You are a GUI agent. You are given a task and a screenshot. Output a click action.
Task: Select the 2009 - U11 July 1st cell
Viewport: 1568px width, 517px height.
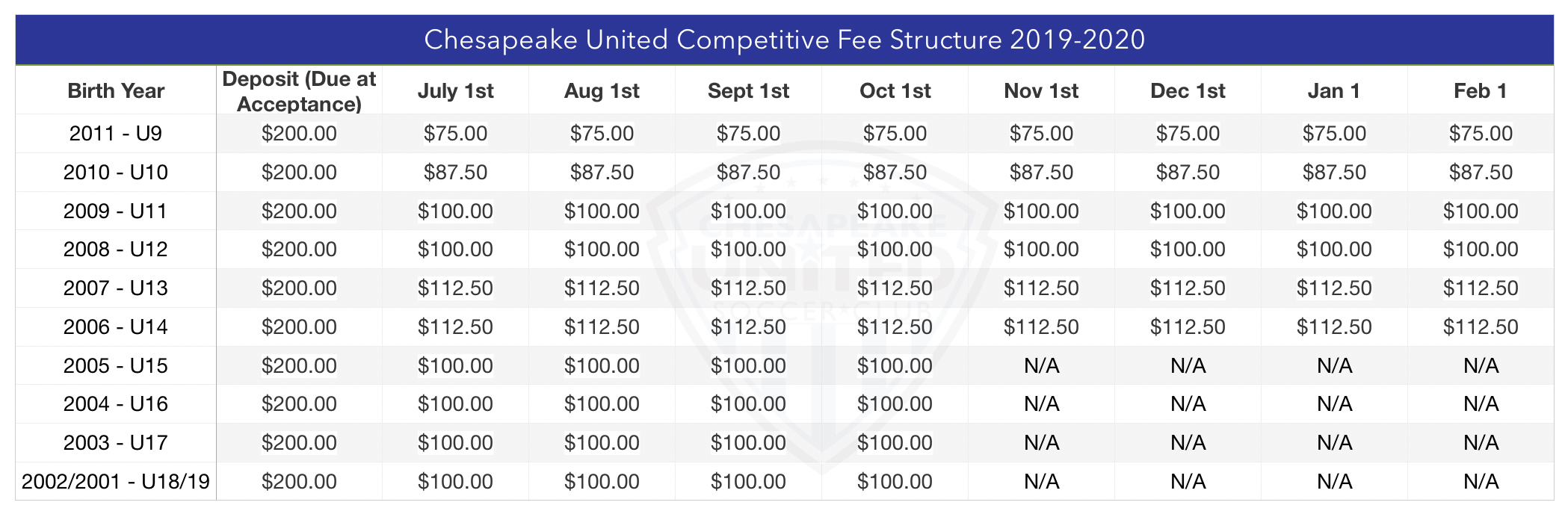455,211
